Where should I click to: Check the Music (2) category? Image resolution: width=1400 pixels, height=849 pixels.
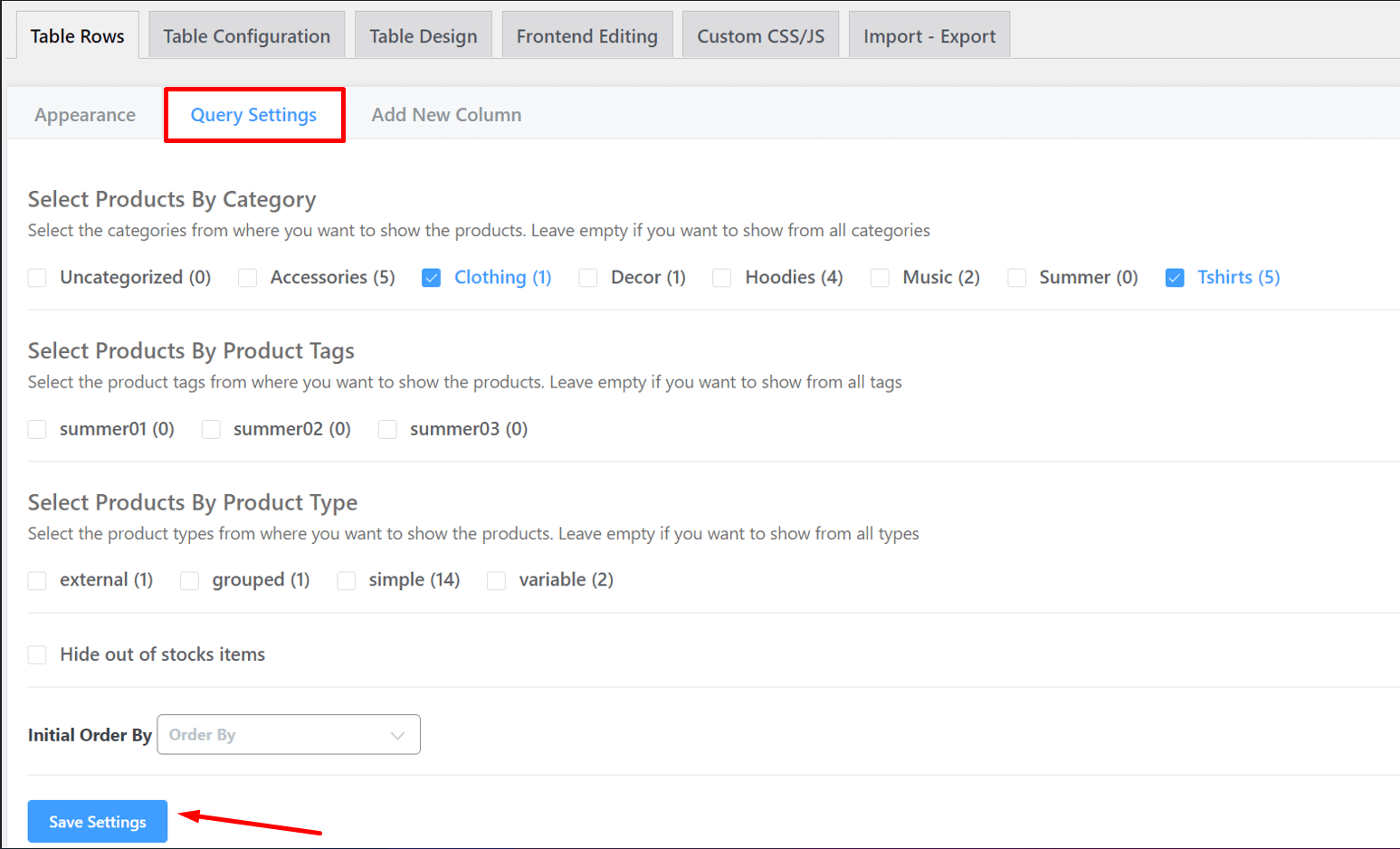879,278
